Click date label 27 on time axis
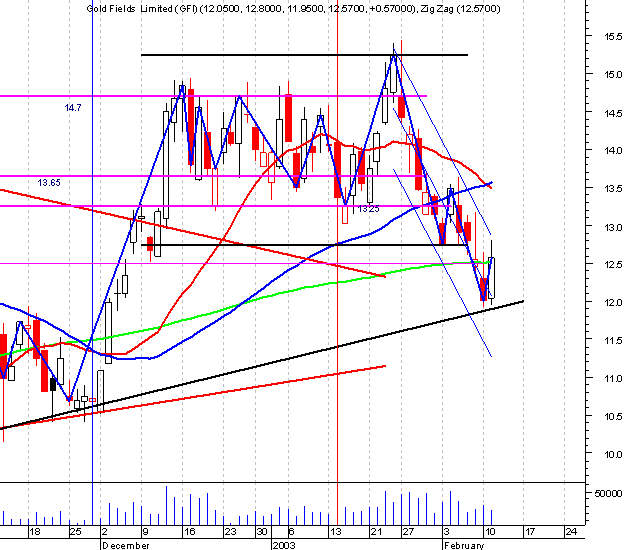 (408, 532)
